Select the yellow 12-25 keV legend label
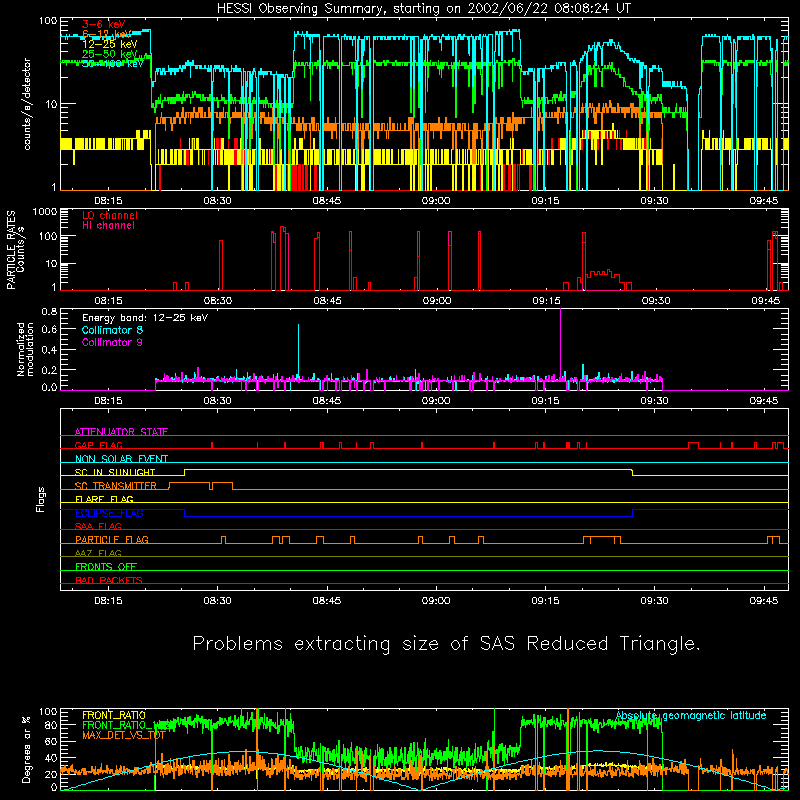This screenshot has height=800, width=800. tap(110, 44)
